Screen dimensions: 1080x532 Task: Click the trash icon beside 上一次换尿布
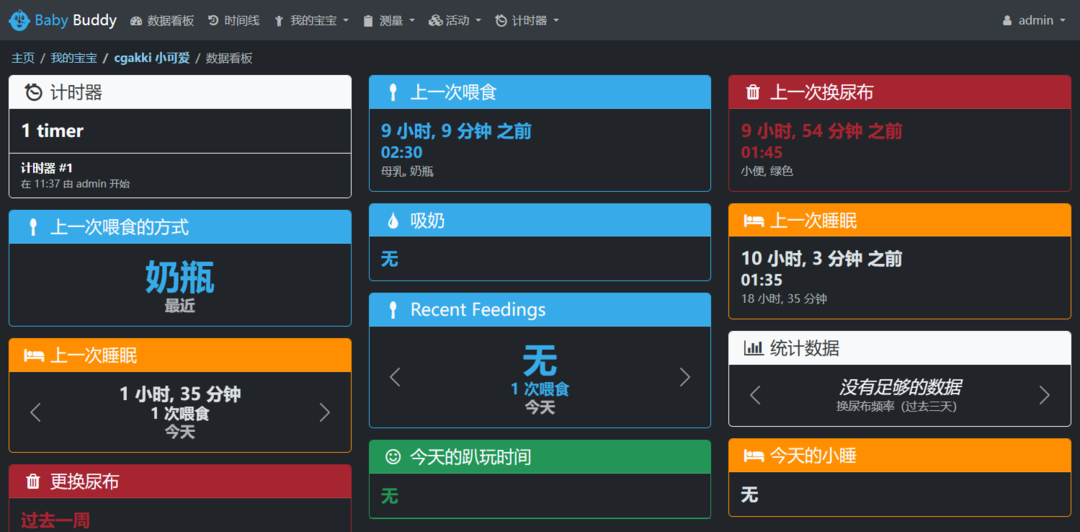coord(754,92)
